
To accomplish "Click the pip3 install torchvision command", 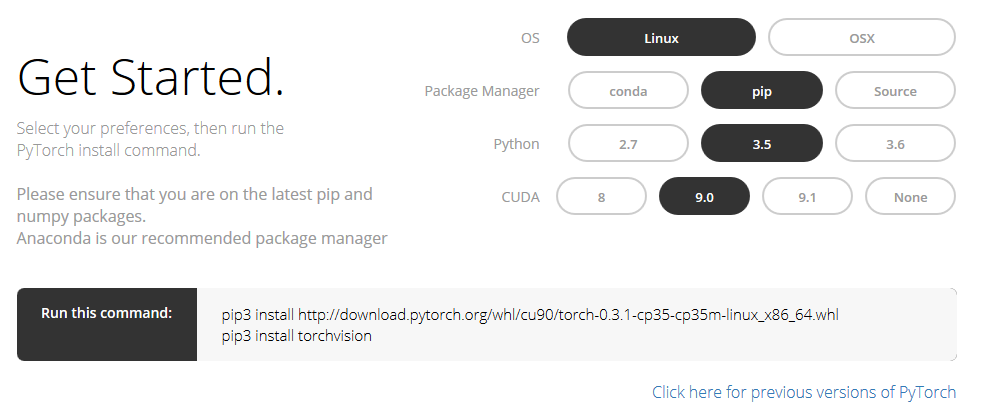I will pyautogui.click(x=297, y=336).
